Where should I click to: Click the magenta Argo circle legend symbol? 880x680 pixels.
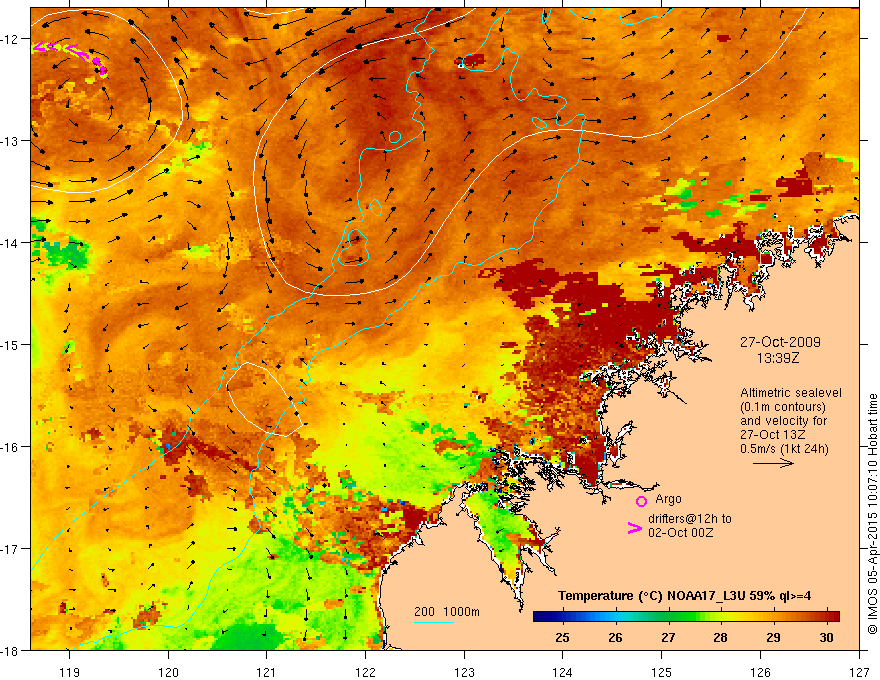point(641,501)
